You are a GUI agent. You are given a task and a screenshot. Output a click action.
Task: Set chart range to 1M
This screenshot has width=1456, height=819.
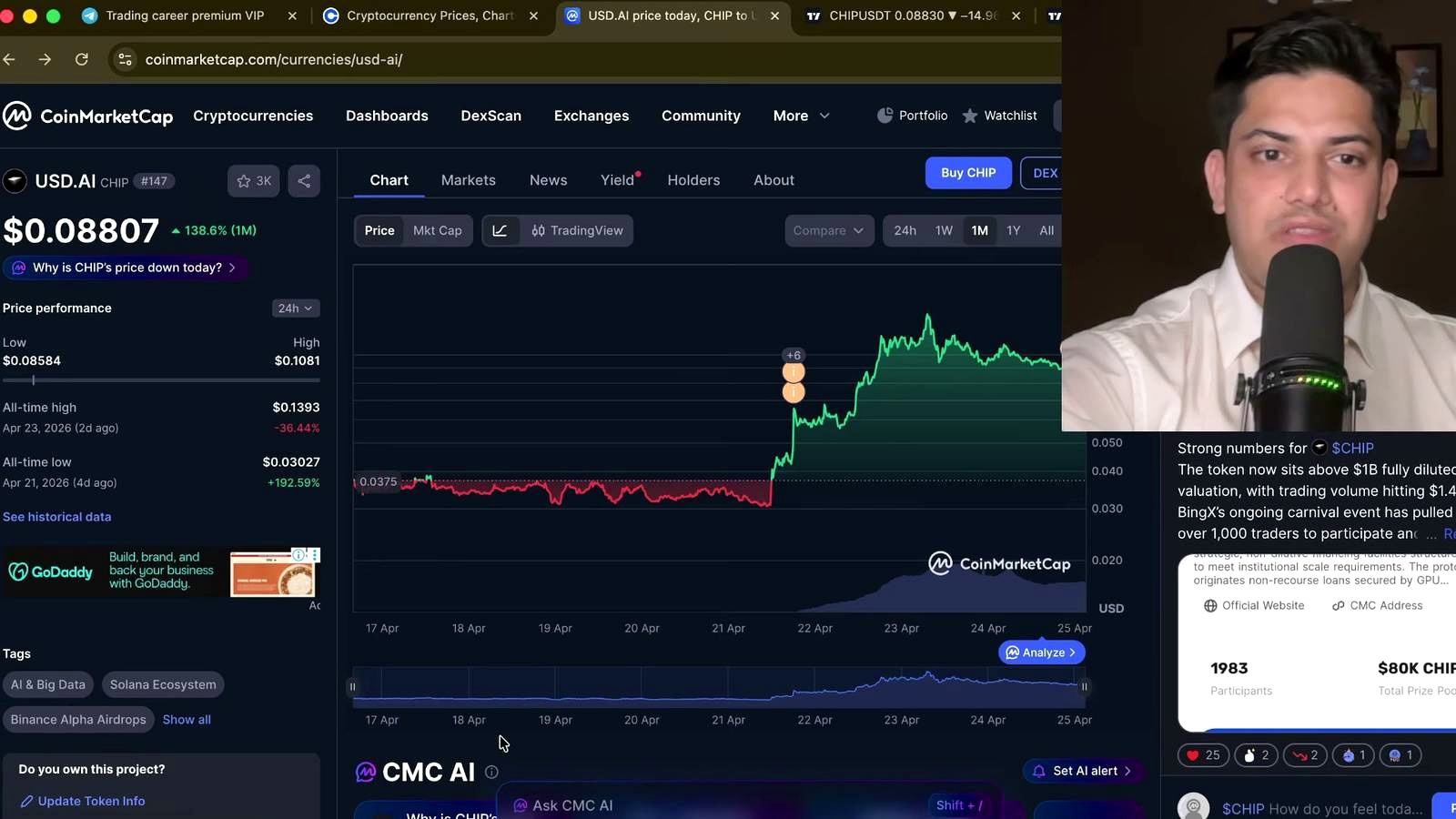coord(980,230)
